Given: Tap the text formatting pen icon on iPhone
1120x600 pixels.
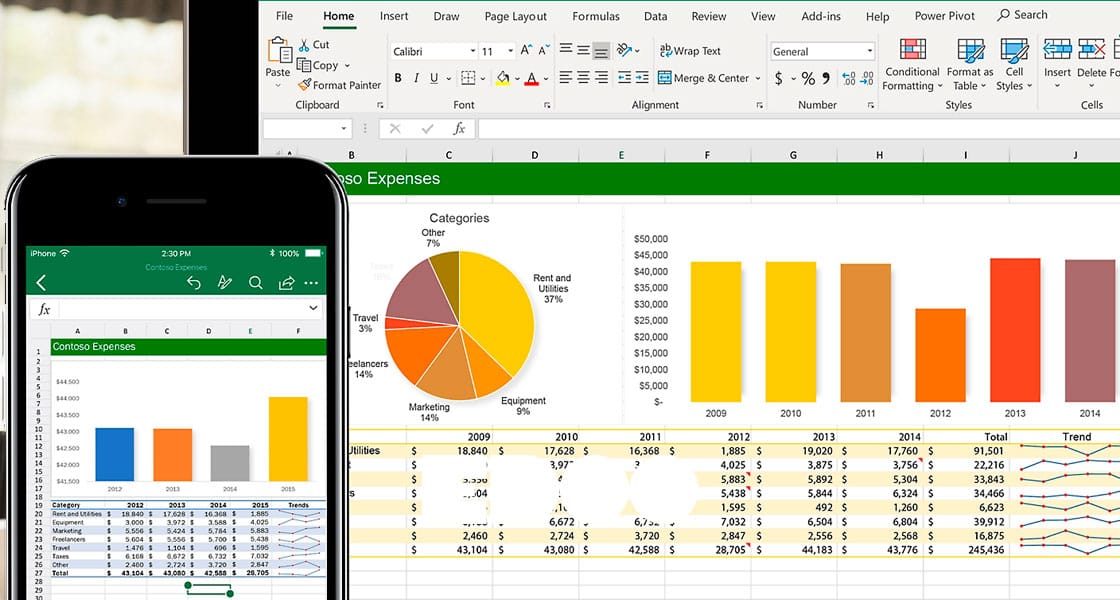Looking at the screenshot, I should point(224,283).
